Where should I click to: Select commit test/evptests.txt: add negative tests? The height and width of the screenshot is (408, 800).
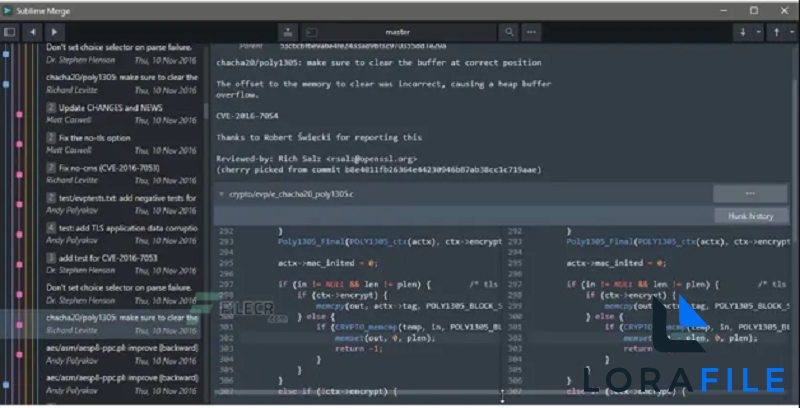[x=123, y=204]
